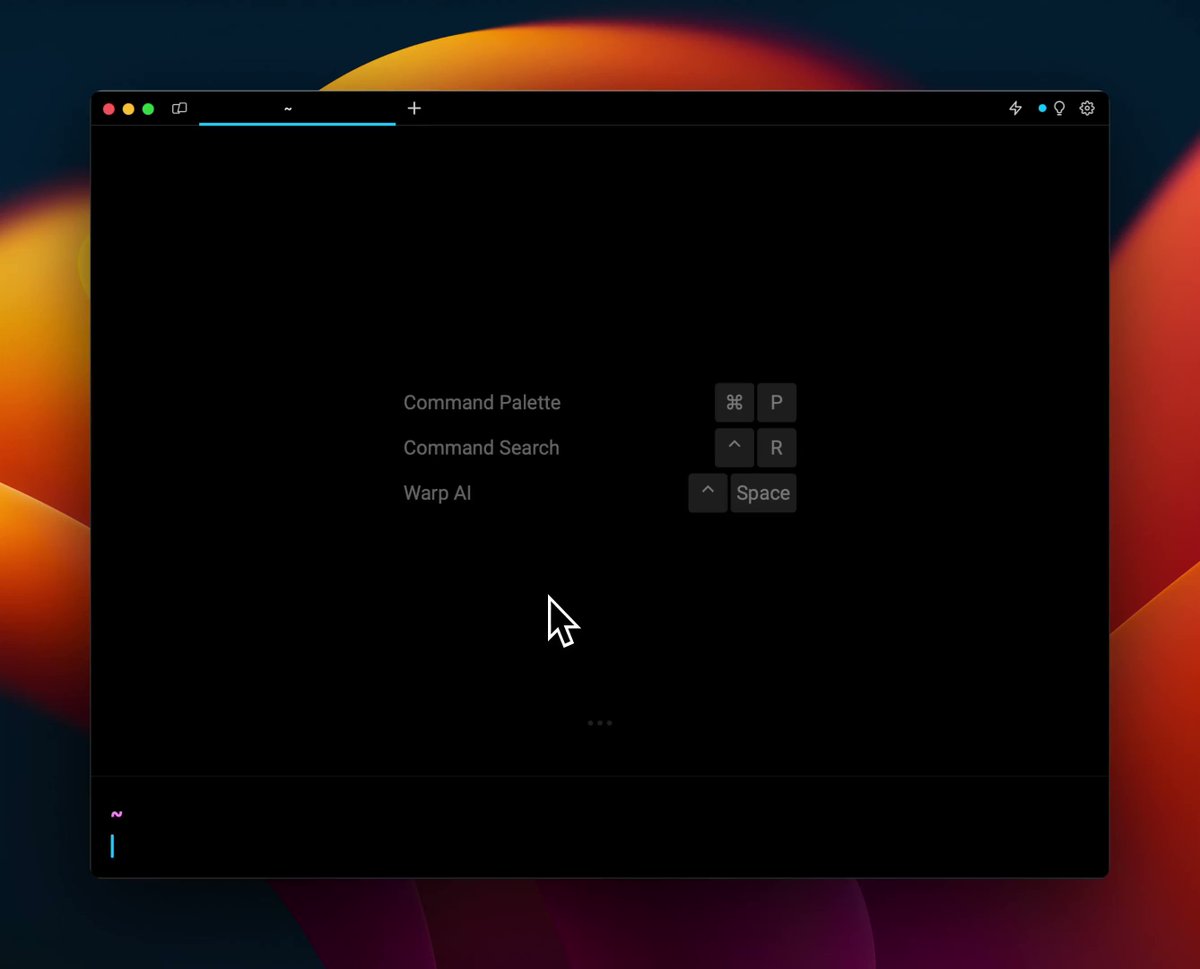Click the R key cap
The width and height of the screenshot is (1200, 969).
click(777, 448)
